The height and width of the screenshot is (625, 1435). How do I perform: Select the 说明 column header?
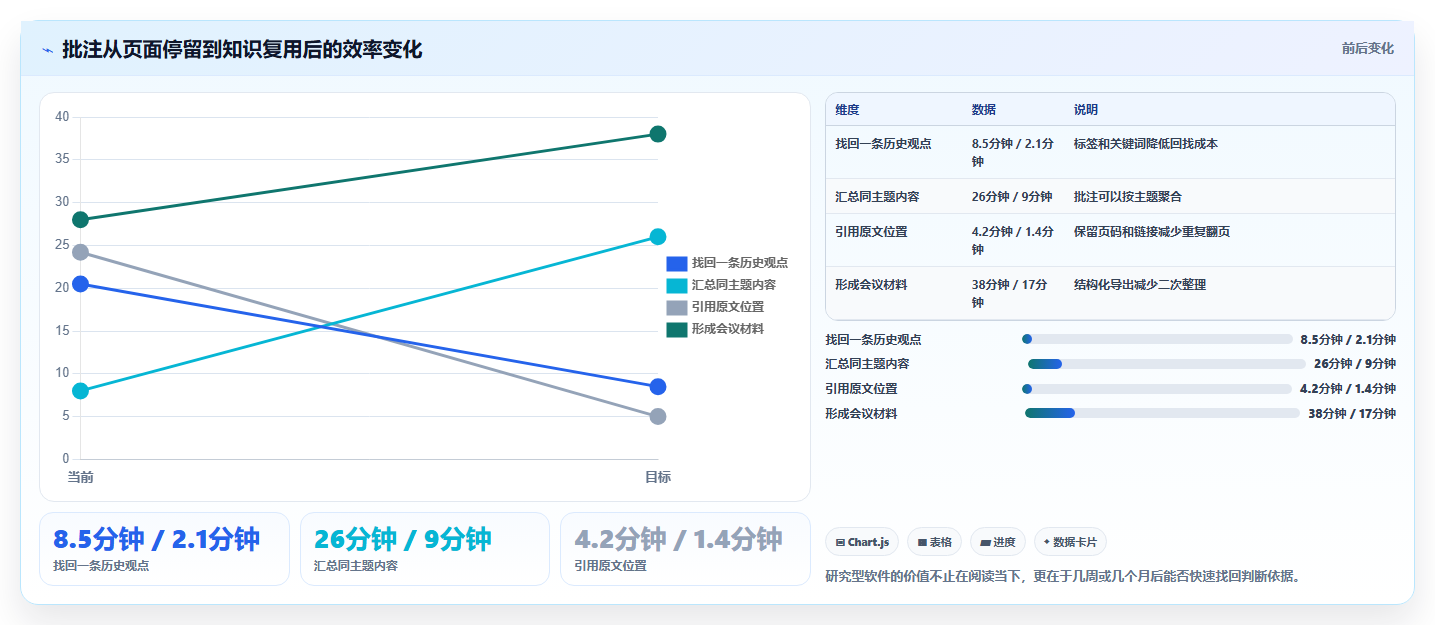(x=1085, y=110)
